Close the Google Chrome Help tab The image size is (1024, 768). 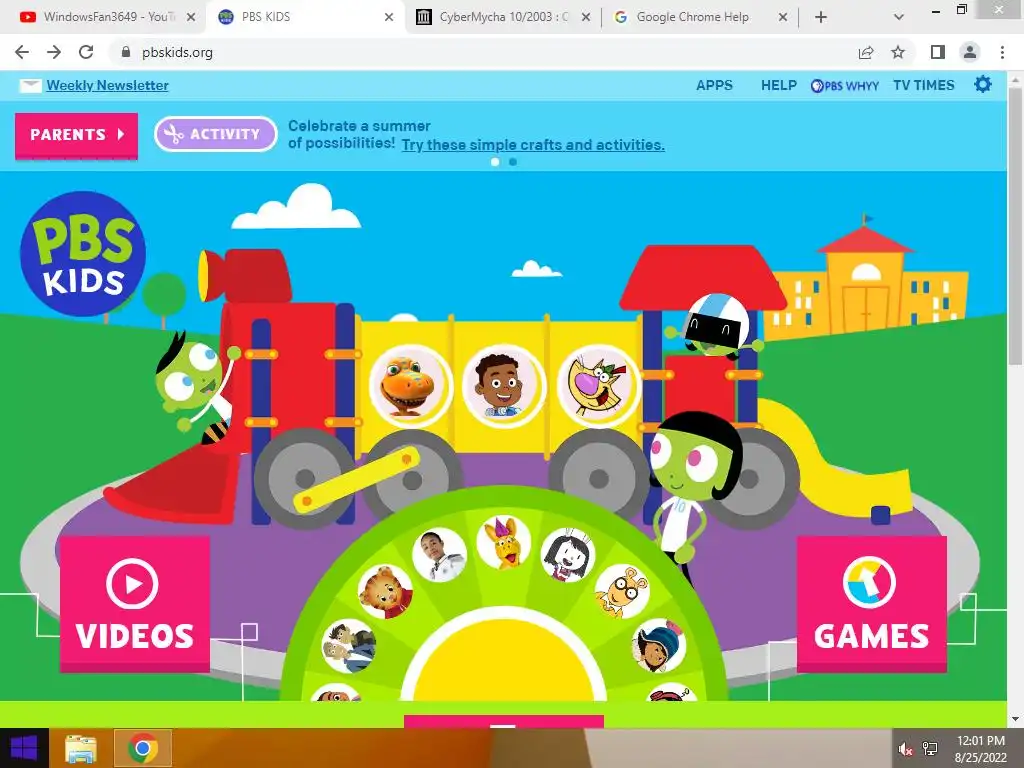(x=783, y=18)
